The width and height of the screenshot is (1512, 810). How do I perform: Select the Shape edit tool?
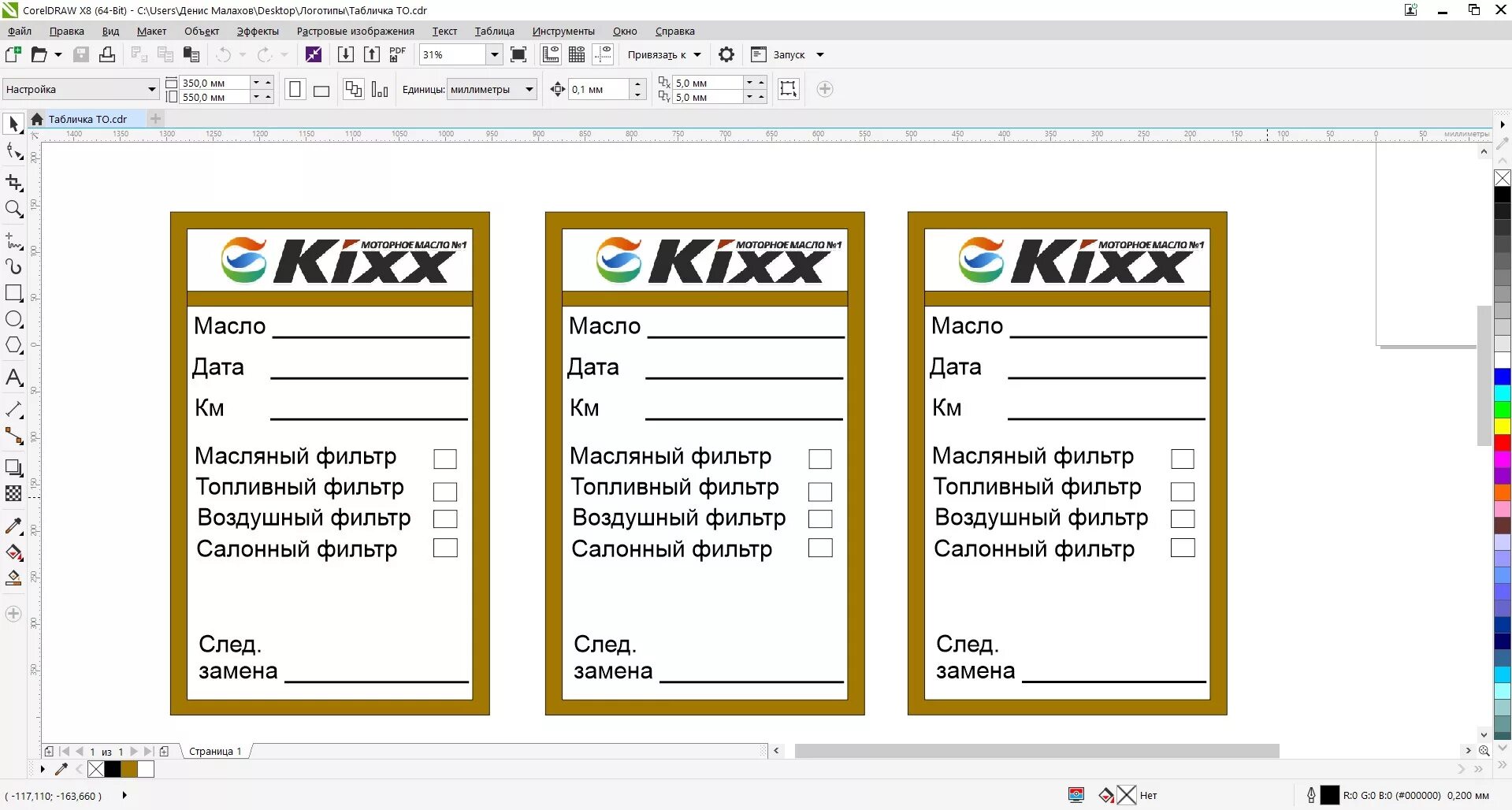pos(13,150)
